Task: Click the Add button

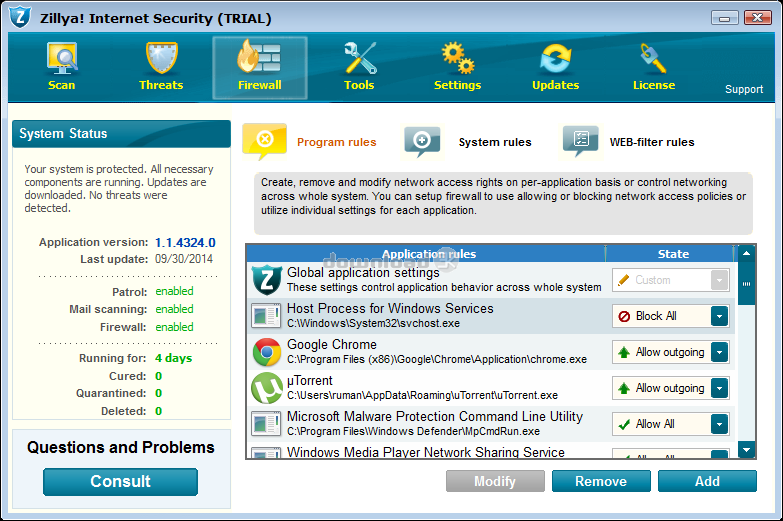Action: (x=707, y=481)
